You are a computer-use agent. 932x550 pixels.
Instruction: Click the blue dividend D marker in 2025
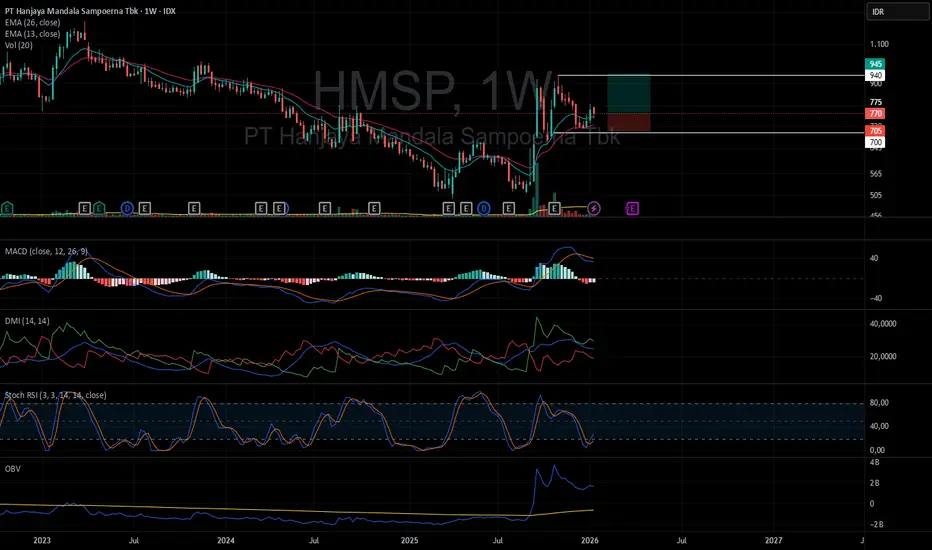tap(484, 208)
